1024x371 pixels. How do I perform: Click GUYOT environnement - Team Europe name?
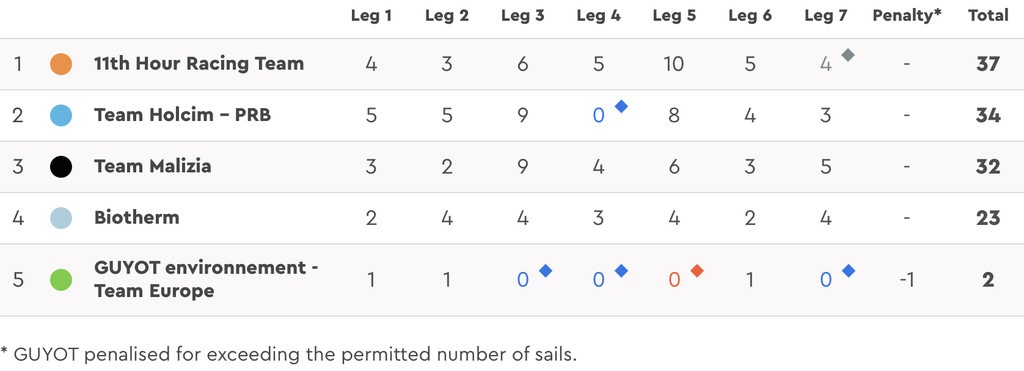point(206,280)
